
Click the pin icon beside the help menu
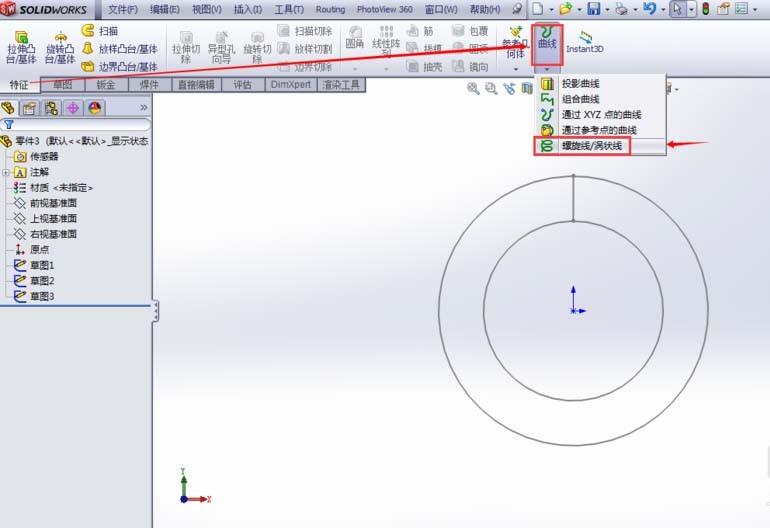(517, 8)
